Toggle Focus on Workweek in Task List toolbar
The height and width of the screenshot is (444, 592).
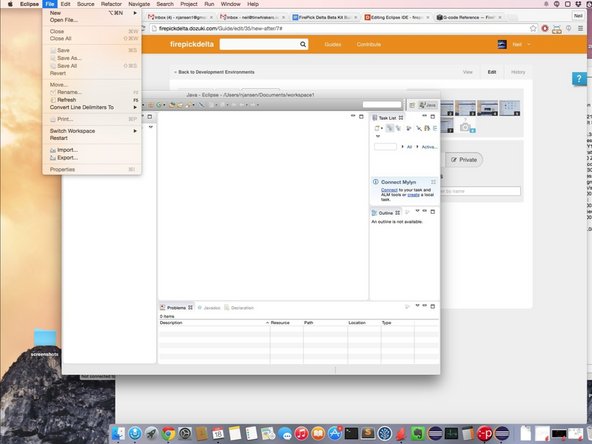[x=409, y=128]
